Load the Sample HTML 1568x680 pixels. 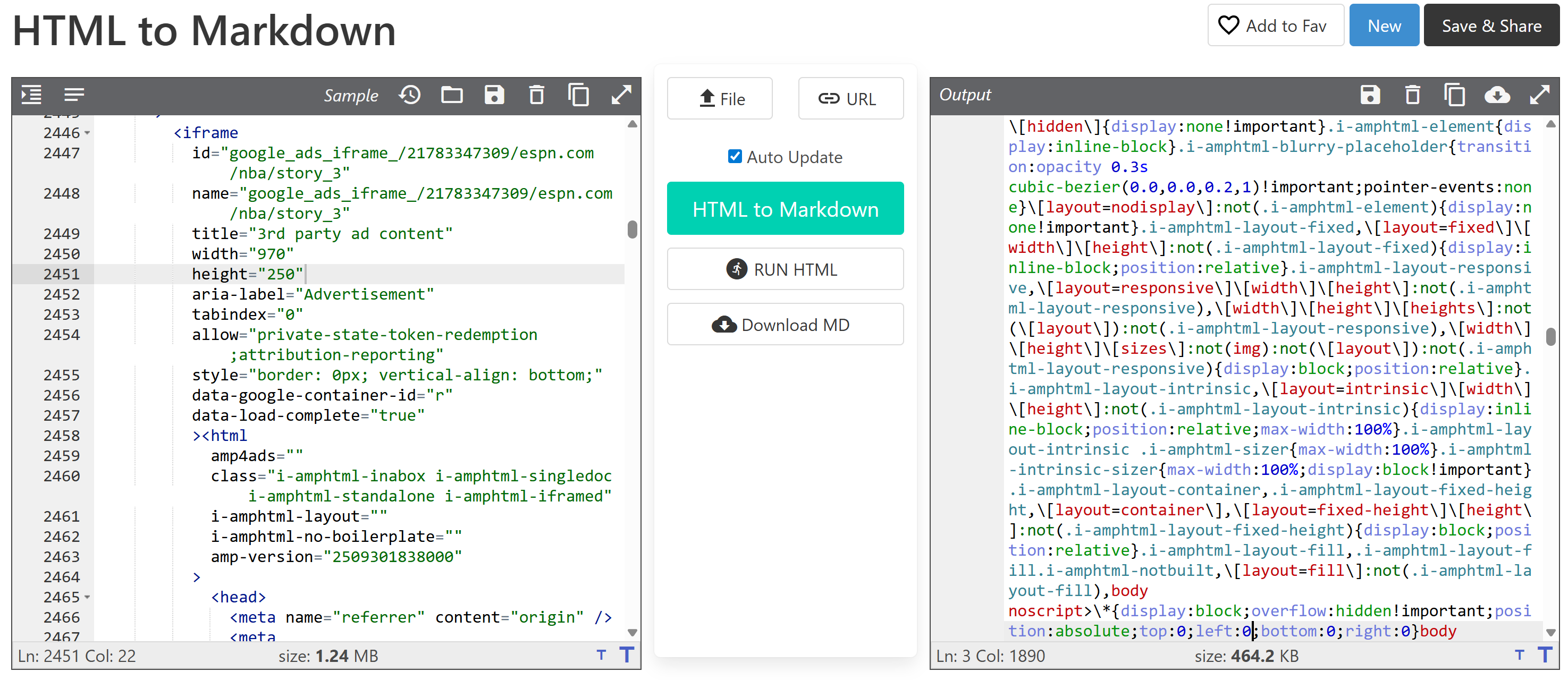(351, 96)
